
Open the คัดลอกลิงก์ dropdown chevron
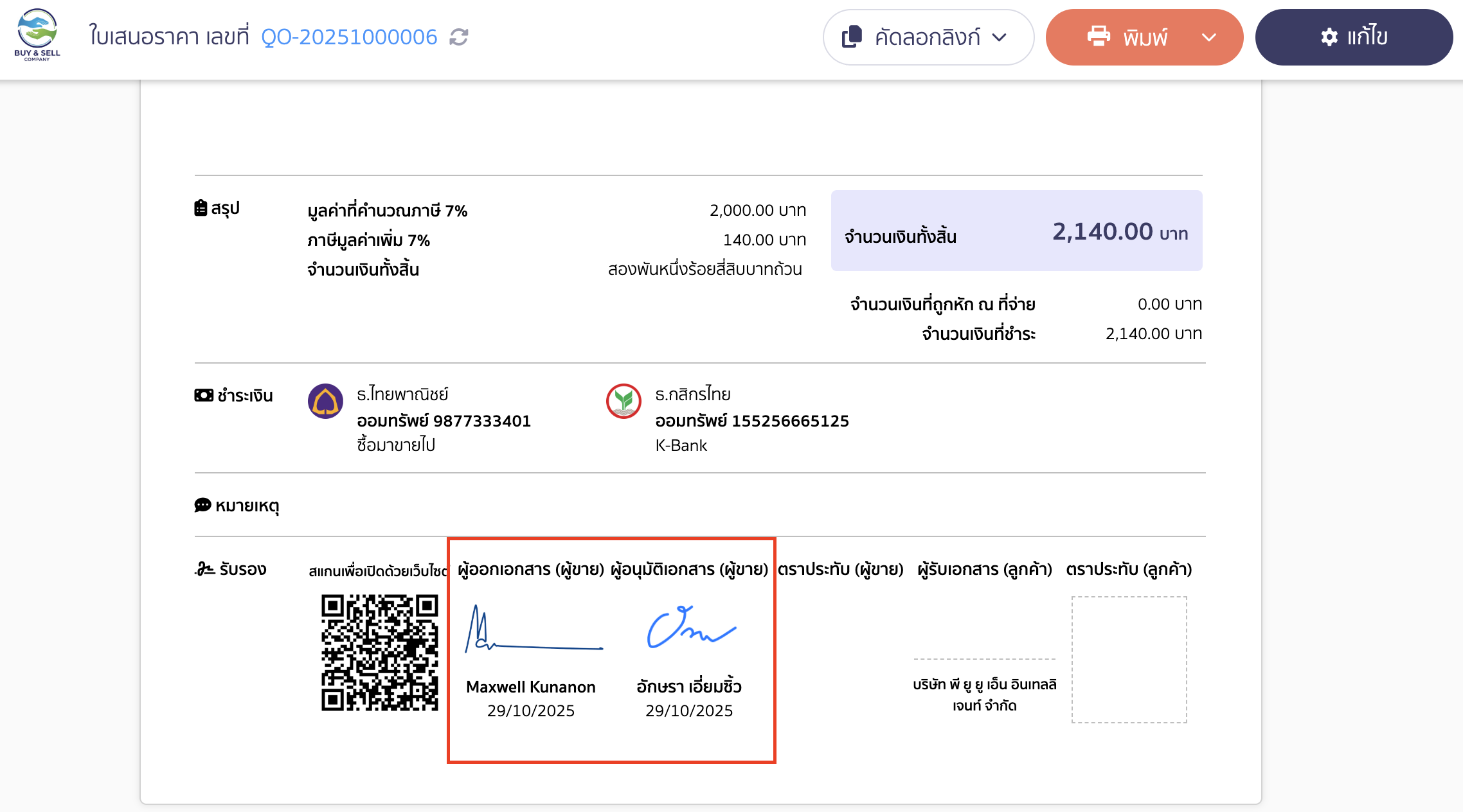click(x=1000, y=39)
